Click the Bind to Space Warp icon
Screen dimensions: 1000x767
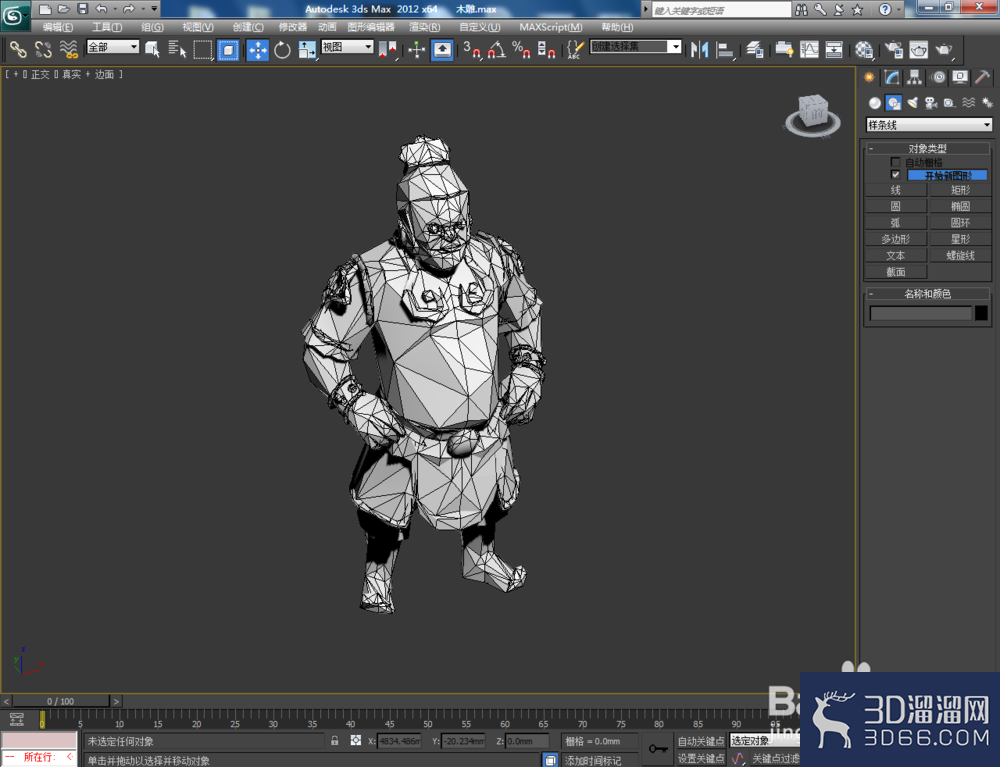tap(68, 49)
